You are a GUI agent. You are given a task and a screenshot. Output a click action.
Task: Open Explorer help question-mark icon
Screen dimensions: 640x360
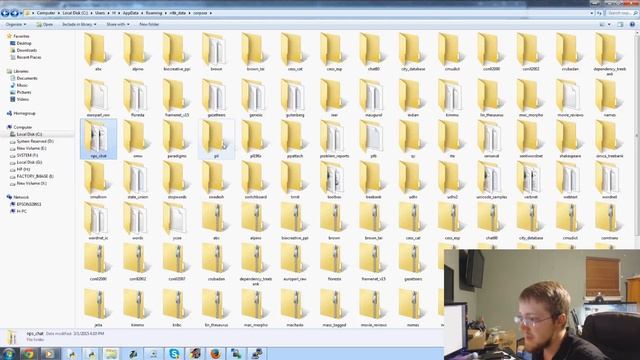632,24
